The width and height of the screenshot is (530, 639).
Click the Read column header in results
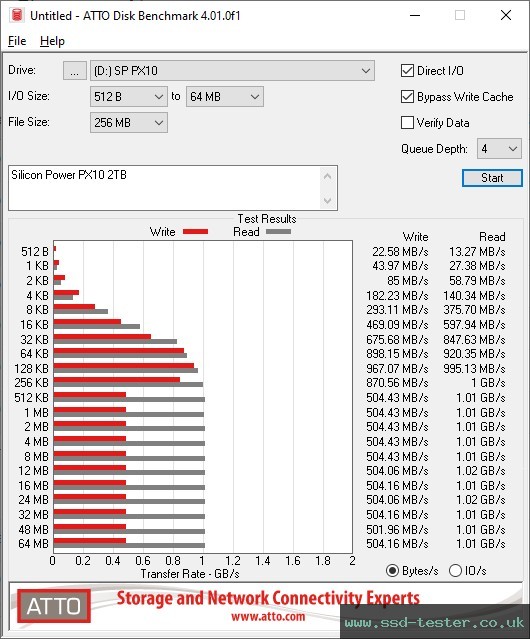click(x=492, y=237)
